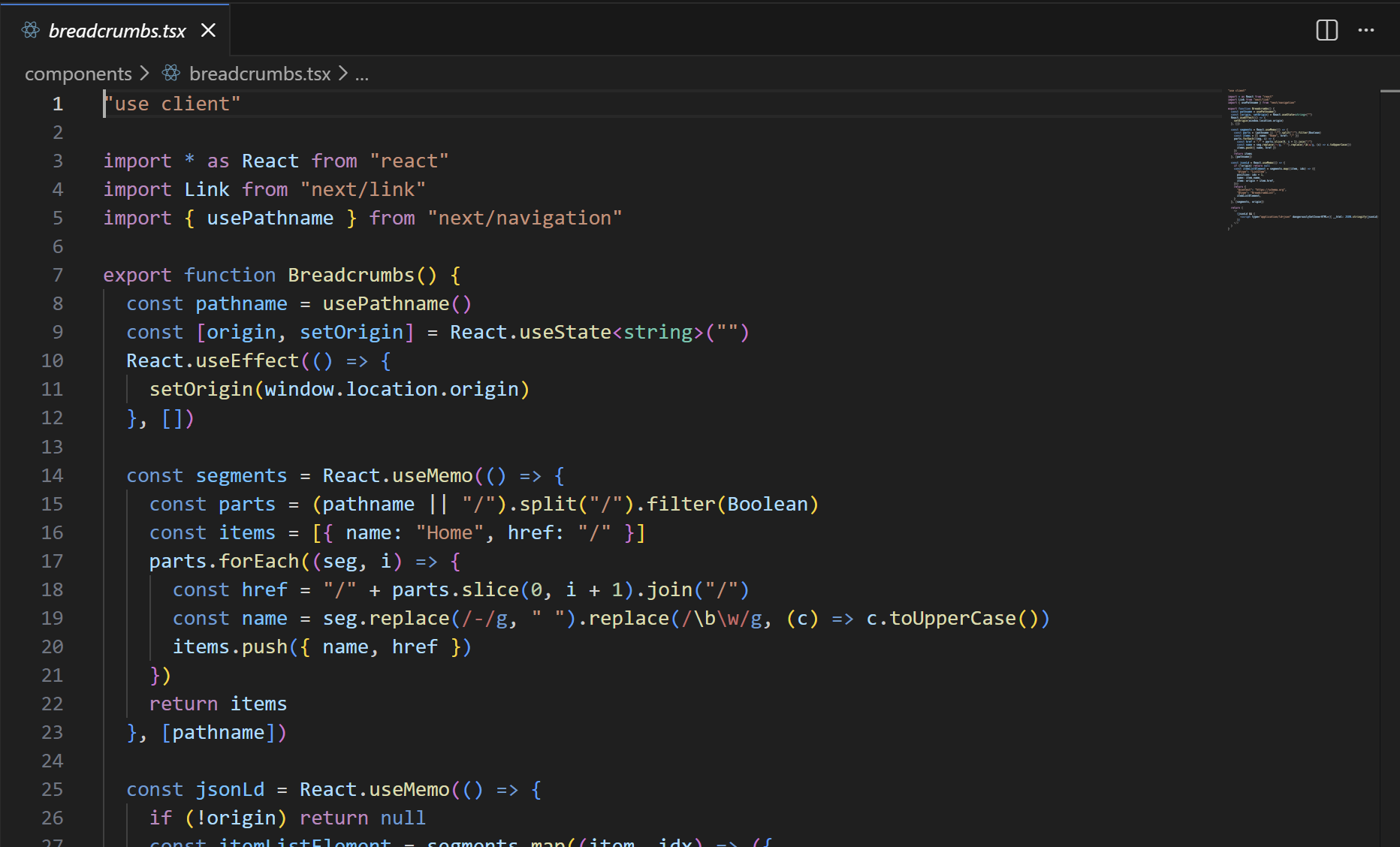
Task: Place the cursor on the toUpperCase call
Action: [952, 619]
